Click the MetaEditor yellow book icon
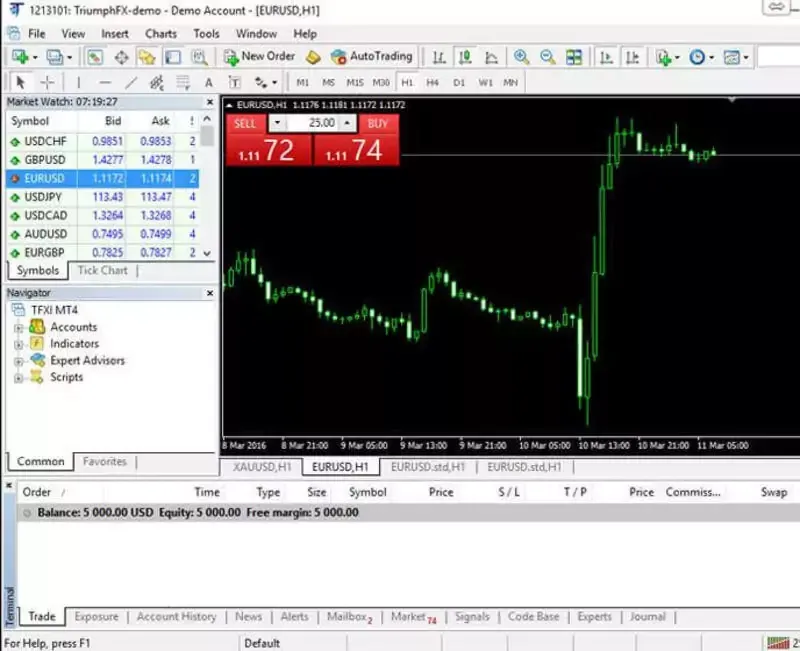 tap(313, 57)
